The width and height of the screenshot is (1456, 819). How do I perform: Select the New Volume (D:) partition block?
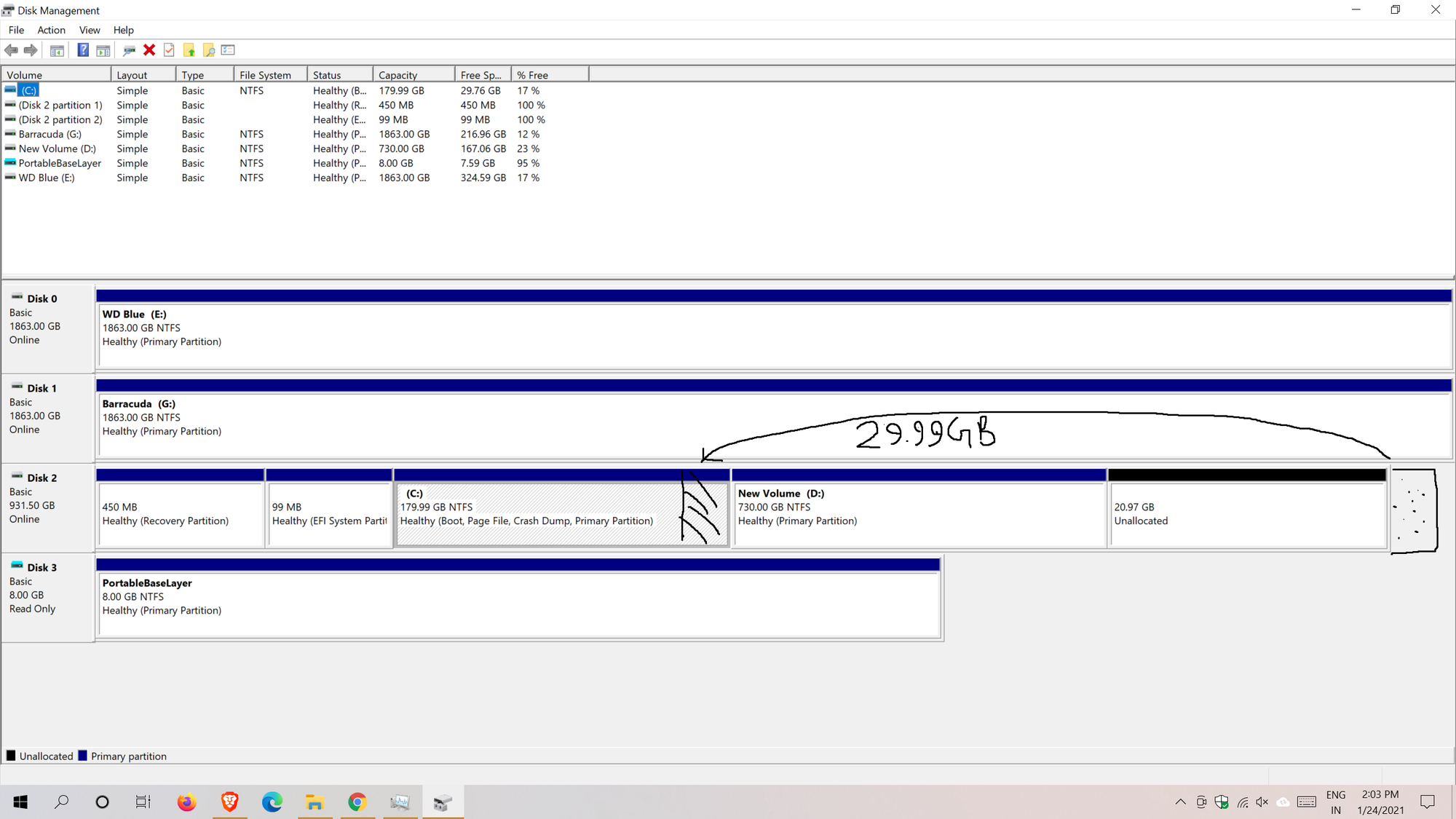[917, 510]
